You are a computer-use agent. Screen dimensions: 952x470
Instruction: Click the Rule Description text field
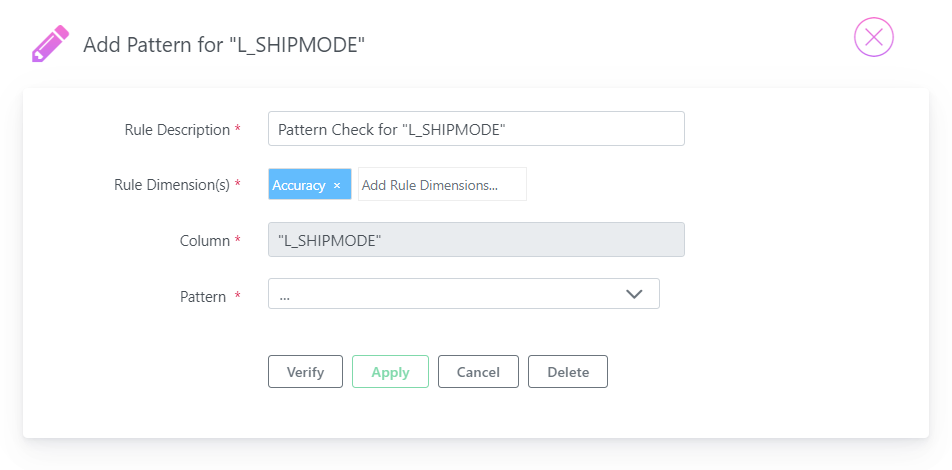[x=476, y=129]
